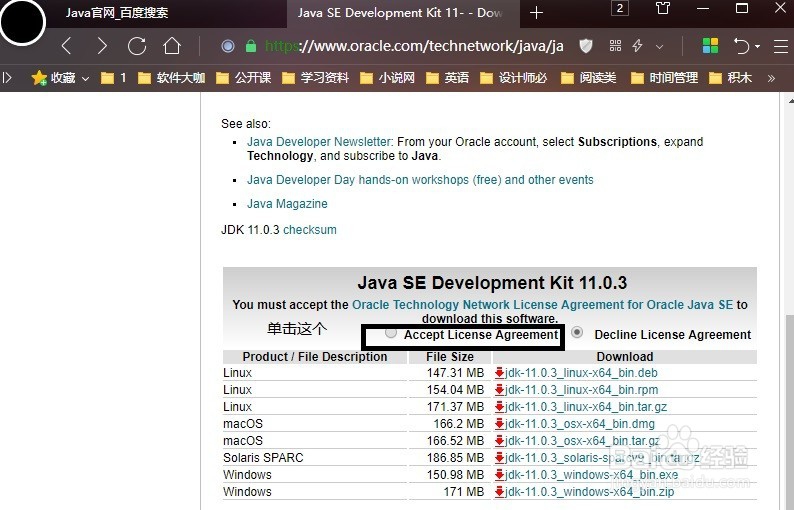Click the black circular profile avatar
The width and height of the screenshot is (794, 510).
click(x=22, y=22)
